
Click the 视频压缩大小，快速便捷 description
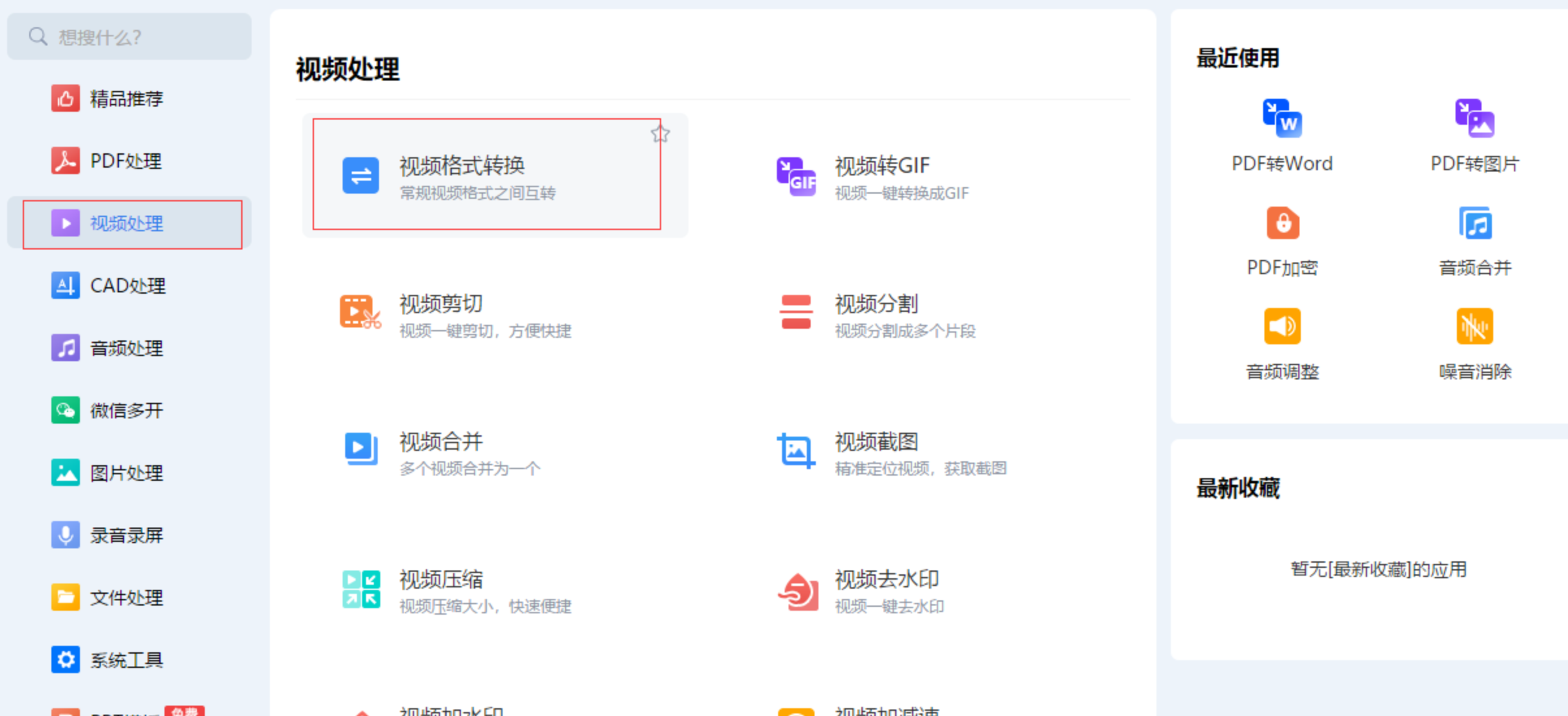(485, 606)
